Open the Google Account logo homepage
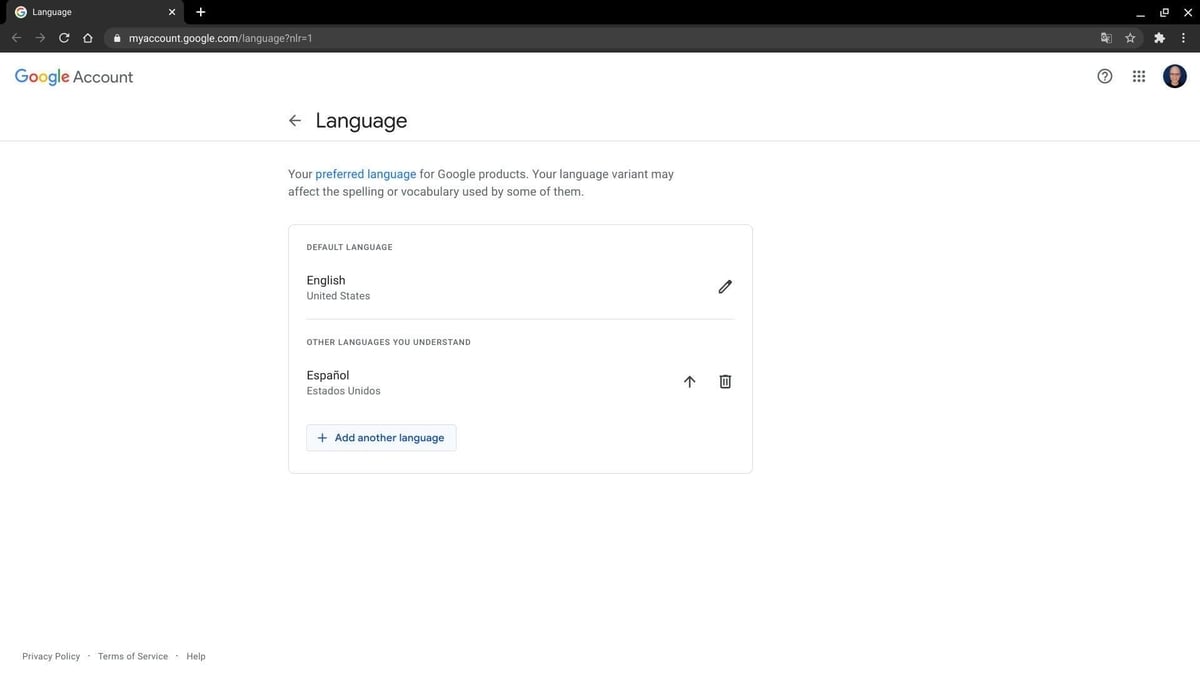This screenshot has width=1200, height=675. 73,76
